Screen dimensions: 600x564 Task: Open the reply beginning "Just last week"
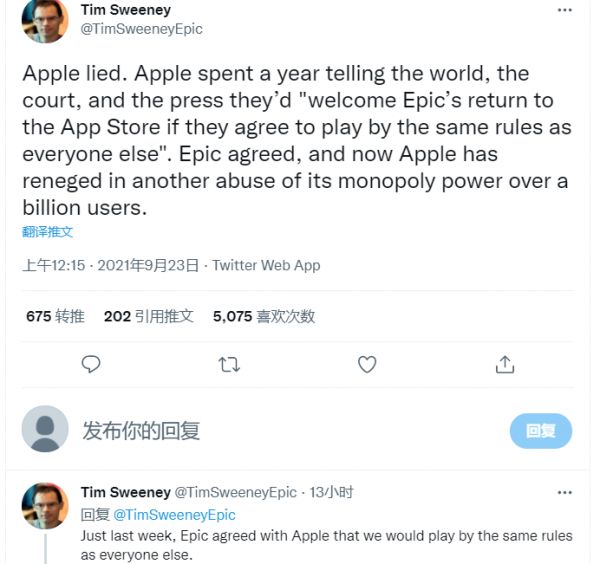326,545
